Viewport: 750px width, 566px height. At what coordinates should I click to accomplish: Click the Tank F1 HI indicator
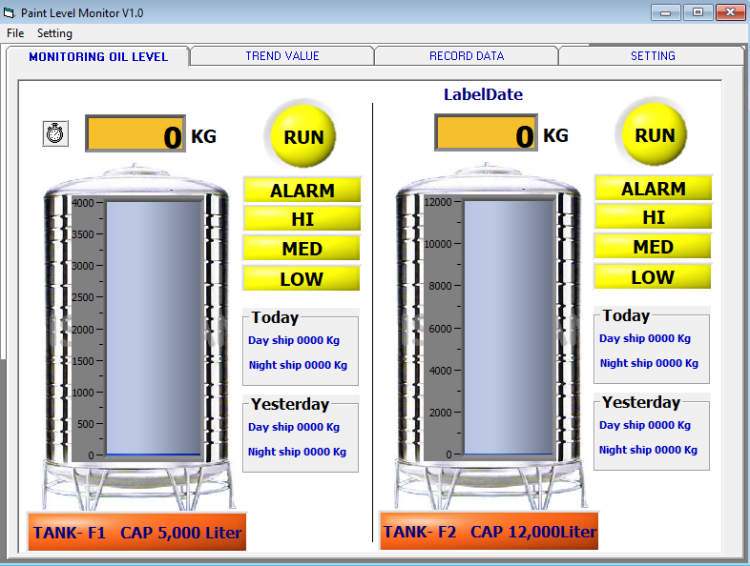click(302, 219)
